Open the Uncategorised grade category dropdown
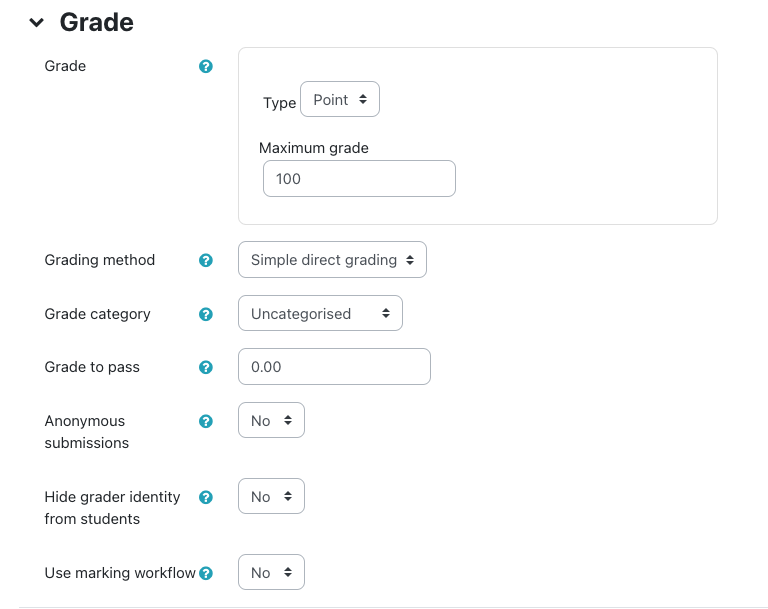 tap(320, 313)
